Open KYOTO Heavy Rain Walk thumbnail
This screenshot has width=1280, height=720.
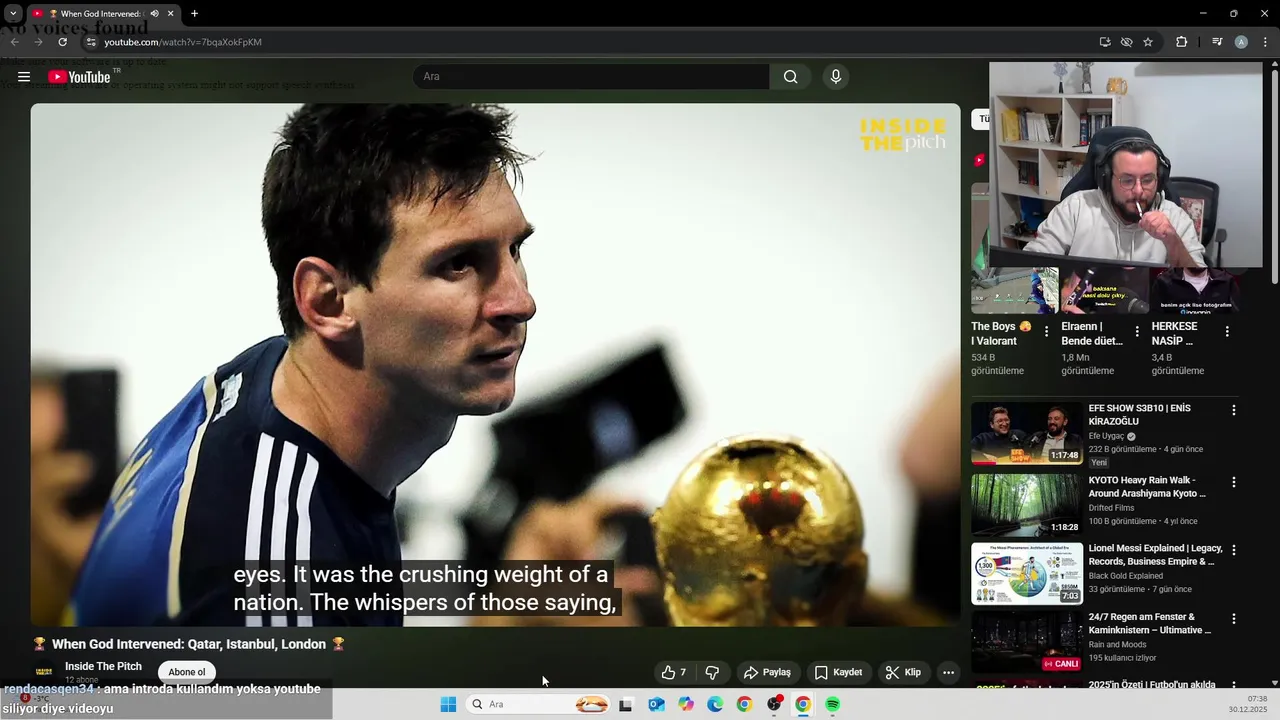click(1027, 505)
